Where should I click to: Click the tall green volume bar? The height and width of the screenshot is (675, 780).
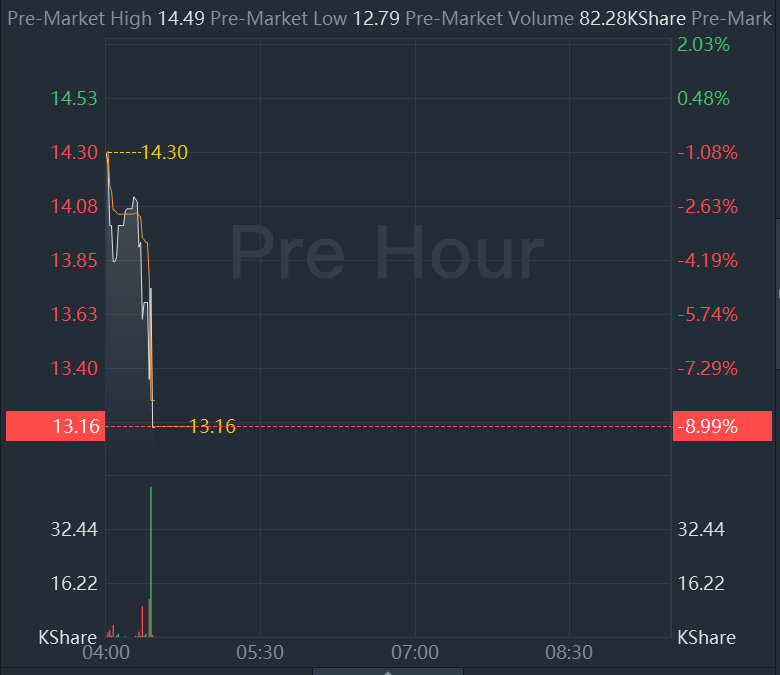pos(151,562)
